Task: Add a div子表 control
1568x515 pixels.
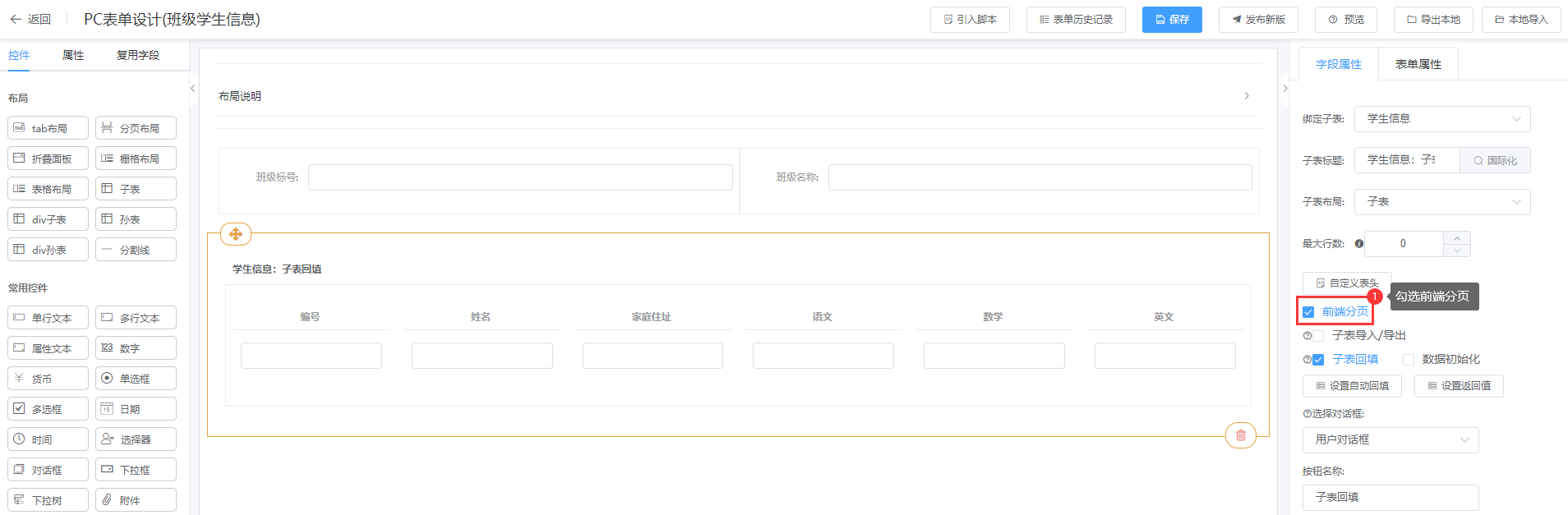Action: click(x=48, y=219)
